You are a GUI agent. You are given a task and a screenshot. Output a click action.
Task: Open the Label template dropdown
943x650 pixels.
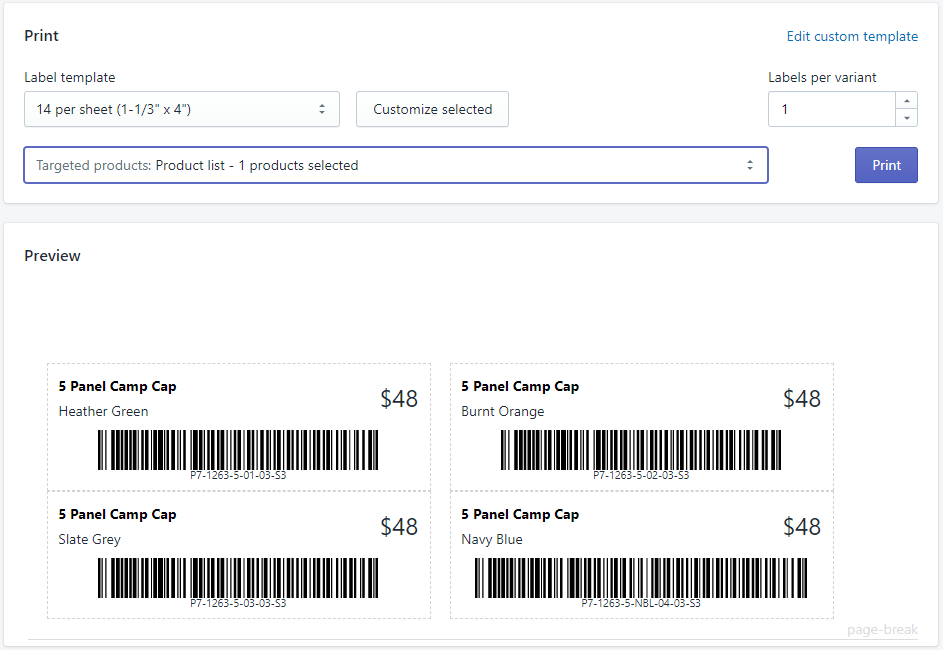[x=182, y=109]
